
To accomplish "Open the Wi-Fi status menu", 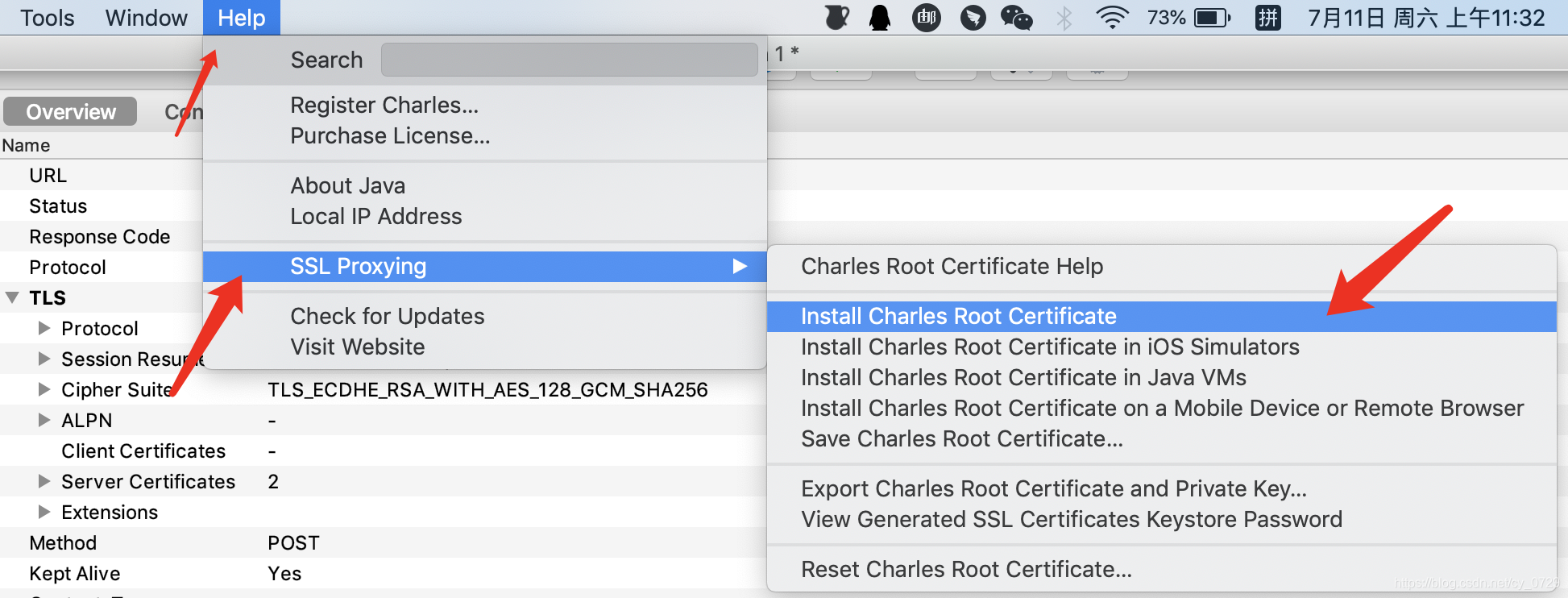I will point(1113,18).
